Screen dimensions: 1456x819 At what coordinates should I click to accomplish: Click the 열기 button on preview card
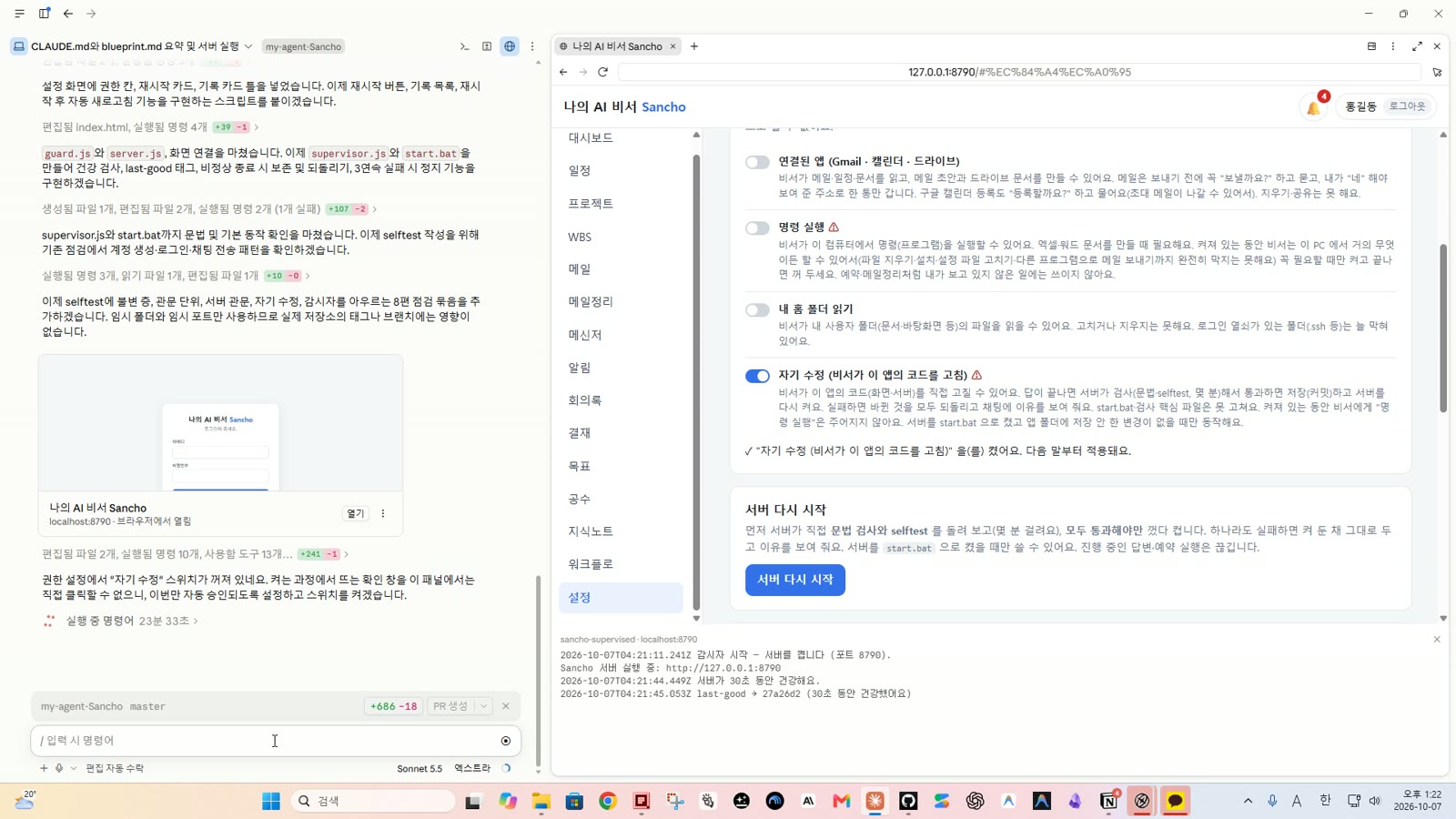click(356, 514)
